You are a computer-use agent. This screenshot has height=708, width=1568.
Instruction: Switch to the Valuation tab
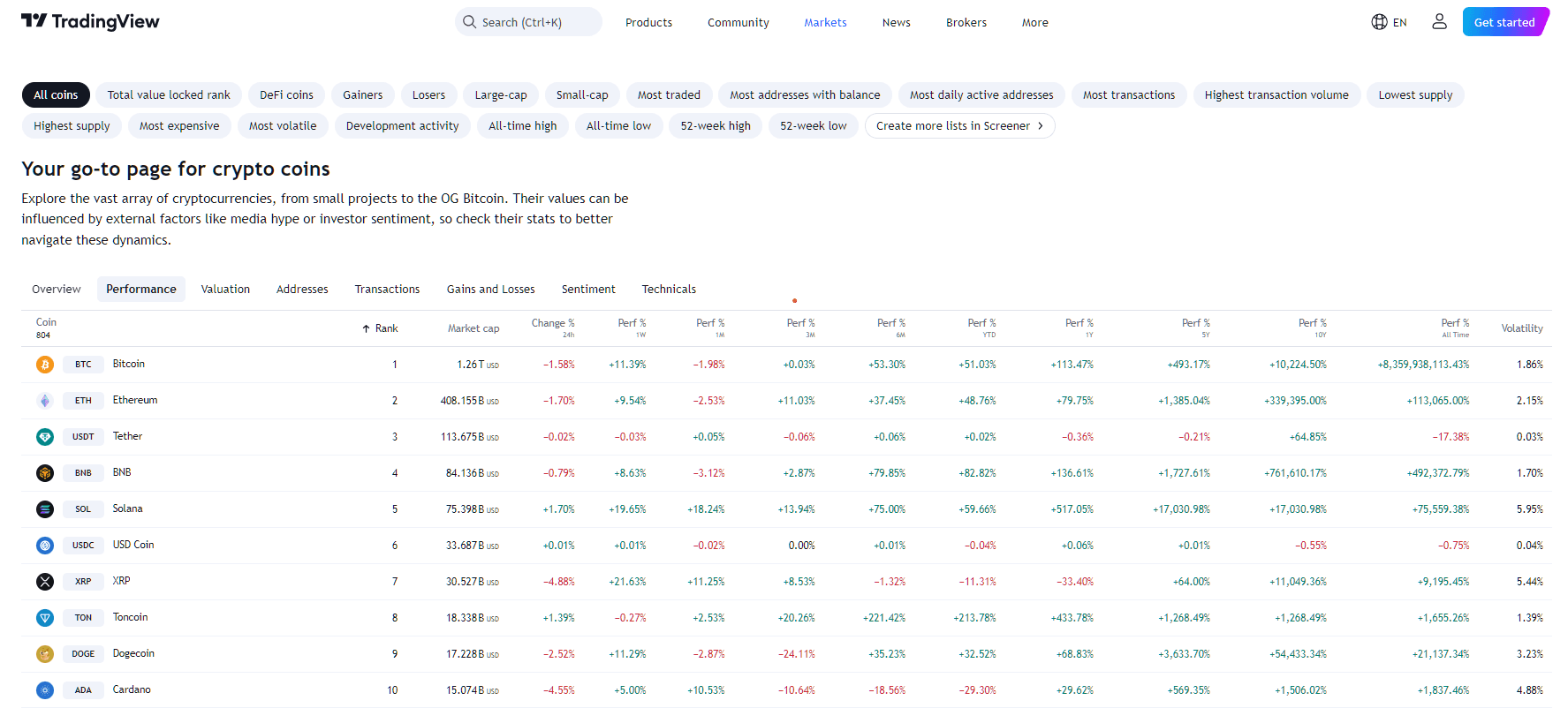[225, 290]
